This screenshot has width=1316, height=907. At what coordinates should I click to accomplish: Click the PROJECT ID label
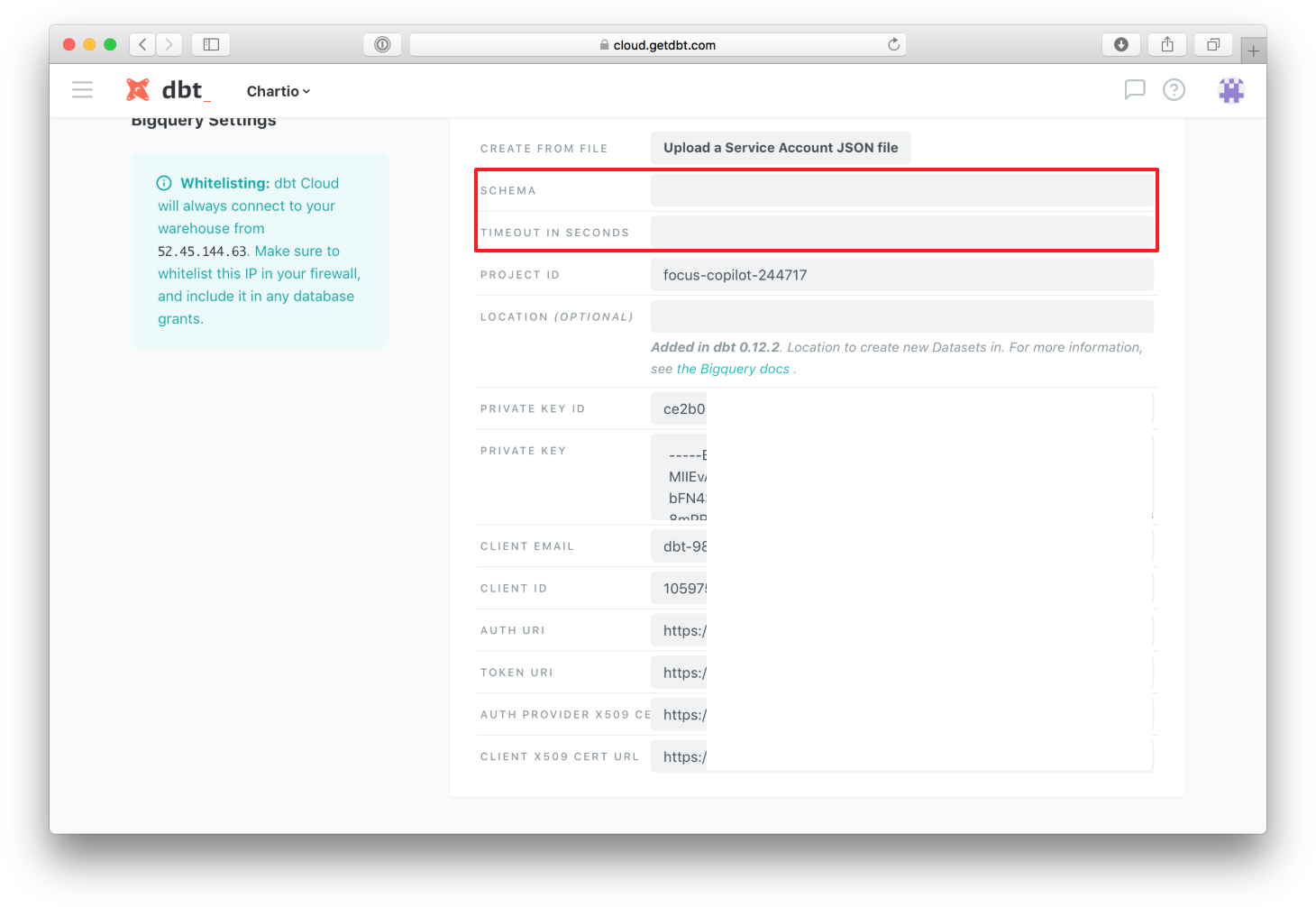pyautogui.click(x=520, y=275)
